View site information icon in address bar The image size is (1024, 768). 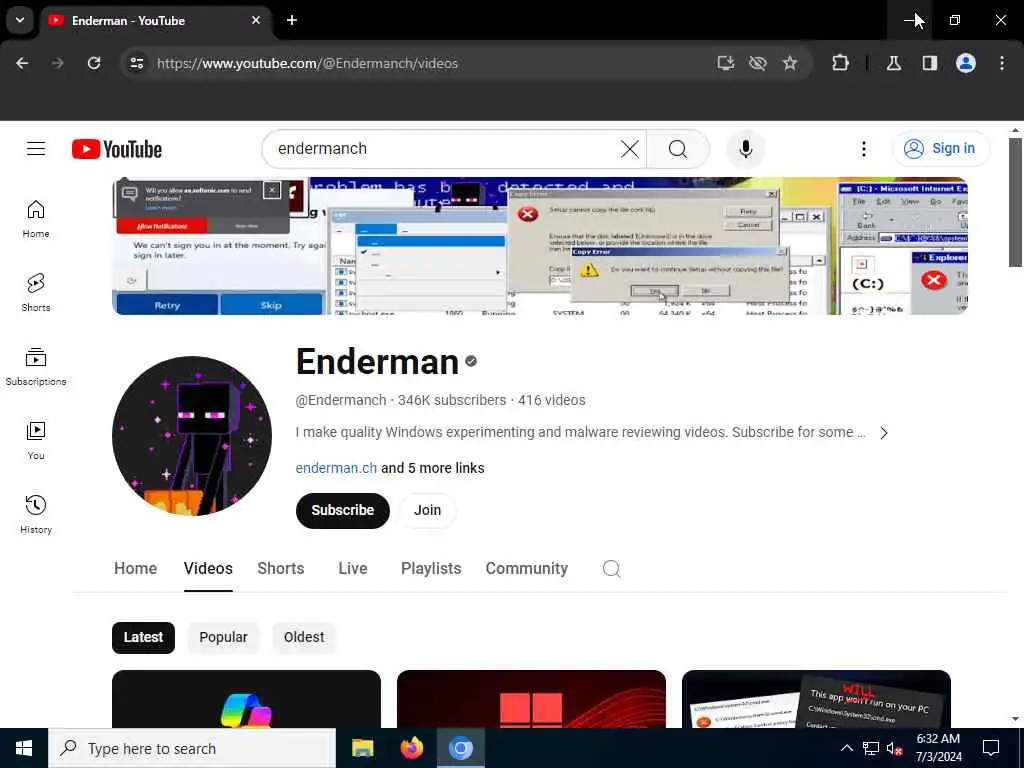click(136, 63)
